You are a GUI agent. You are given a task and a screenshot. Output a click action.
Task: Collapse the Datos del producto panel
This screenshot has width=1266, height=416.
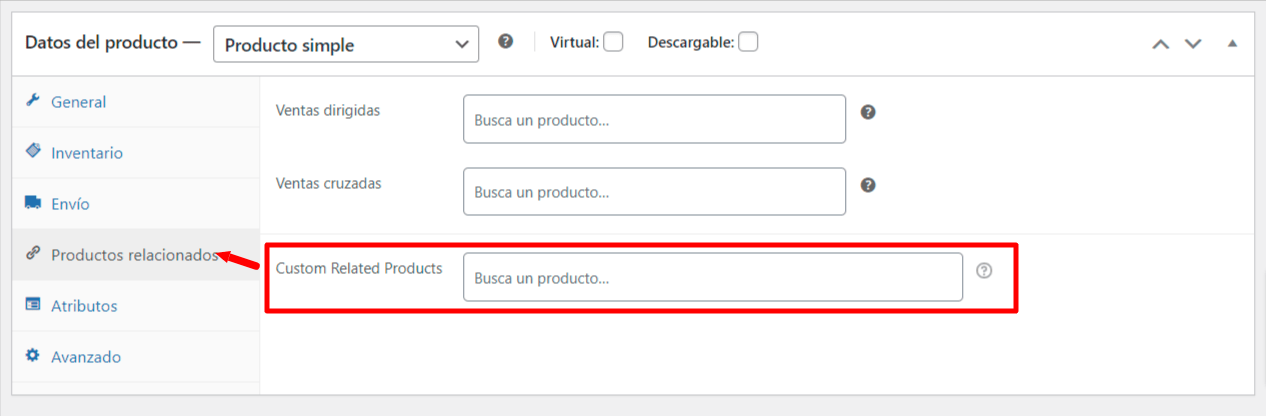(1232, 44)
